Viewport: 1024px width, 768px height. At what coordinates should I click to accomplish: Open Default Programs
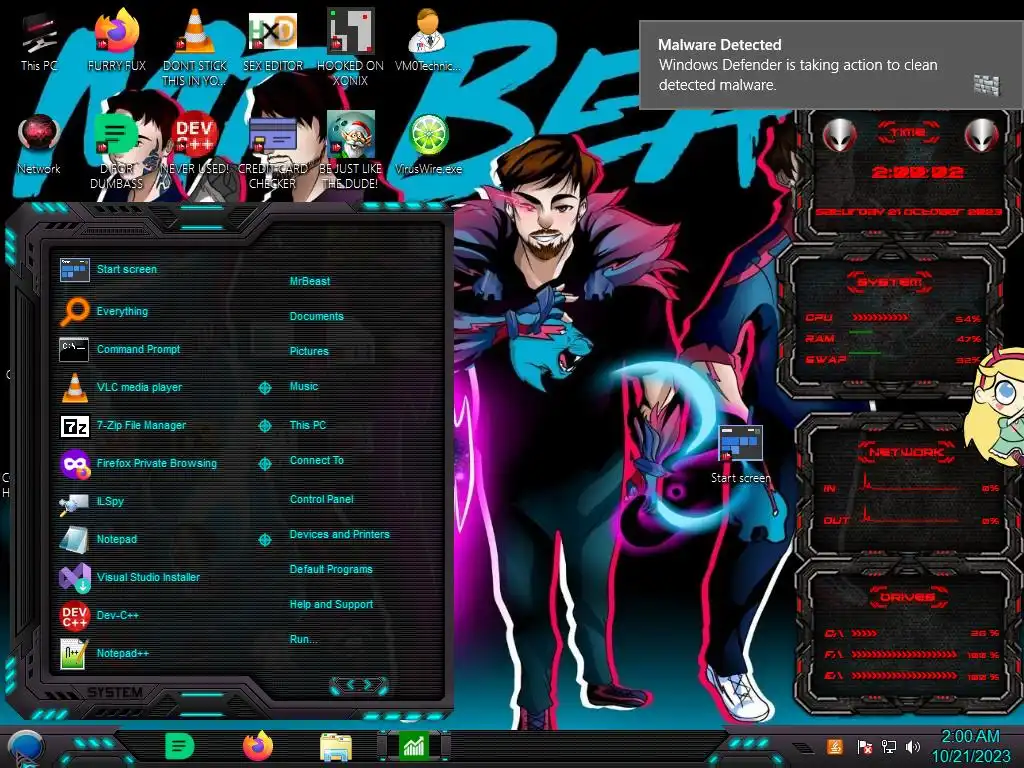point(330,569)
